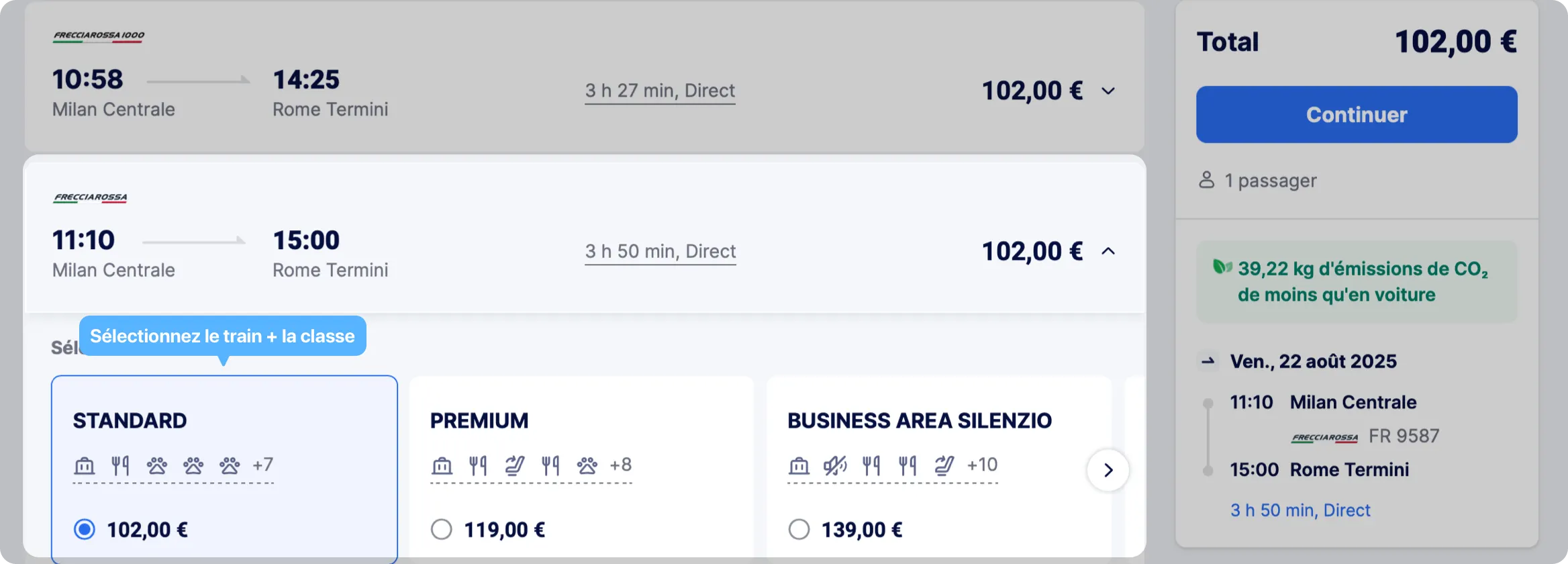1568x564 pixels.
Task: Show the +10 extra Business Silenzio amenities
Action: coord(982,465)
